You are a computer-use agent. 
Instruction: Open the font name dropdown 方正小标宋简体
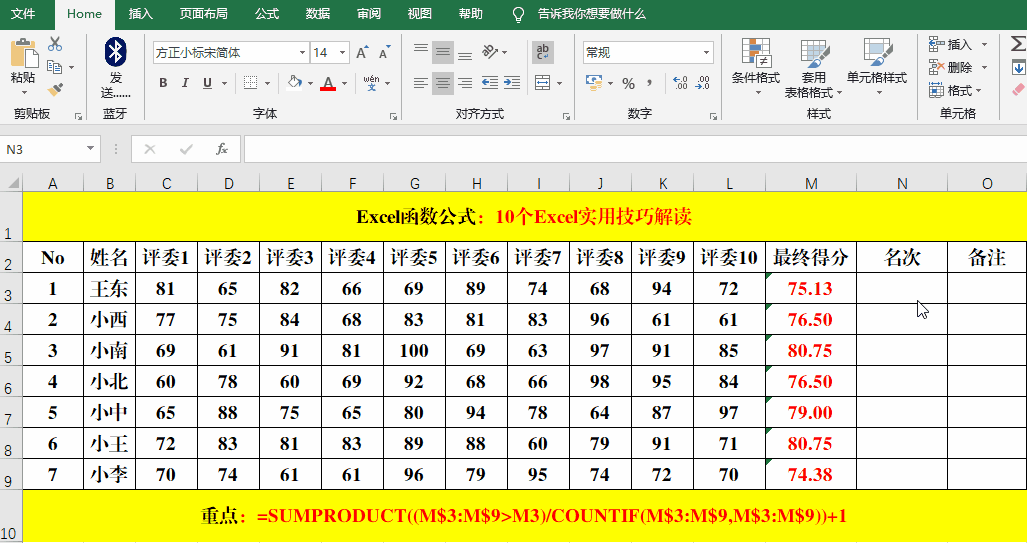[302, 52]
